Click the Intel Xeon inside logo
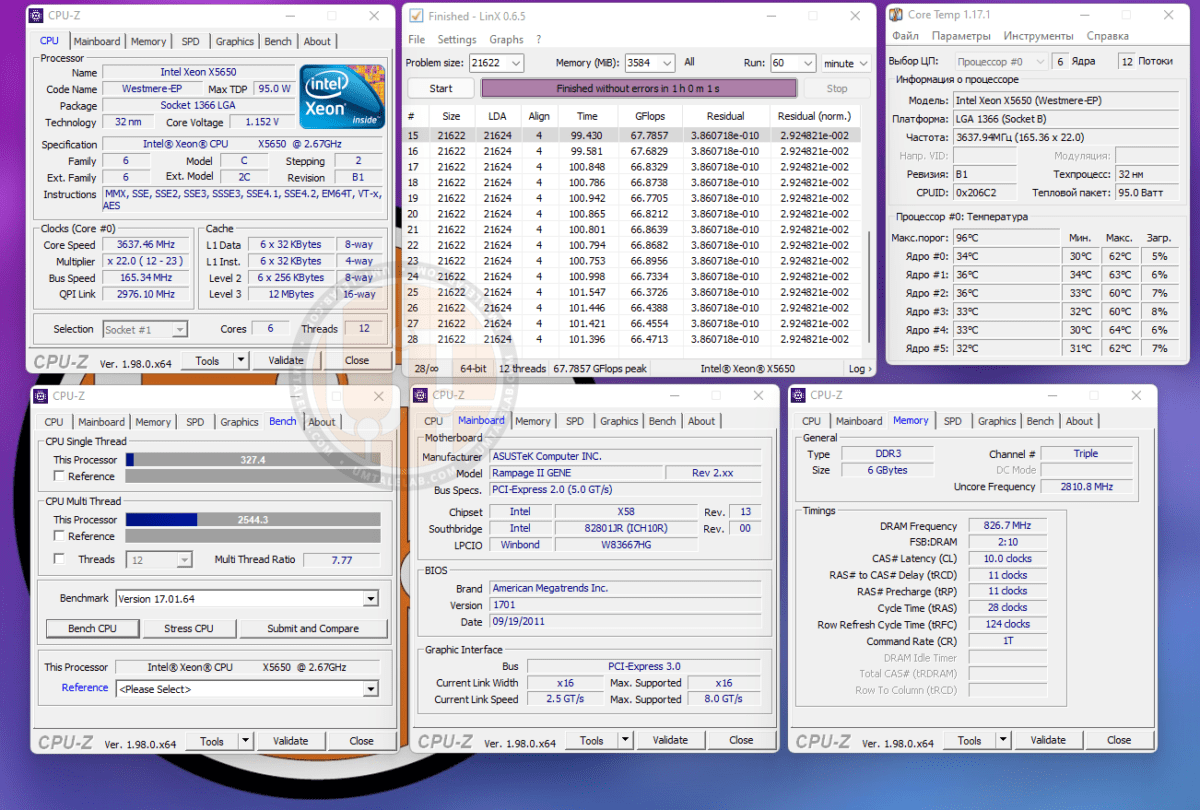The width and height of the screenshot is (1200, 810). 341,96
